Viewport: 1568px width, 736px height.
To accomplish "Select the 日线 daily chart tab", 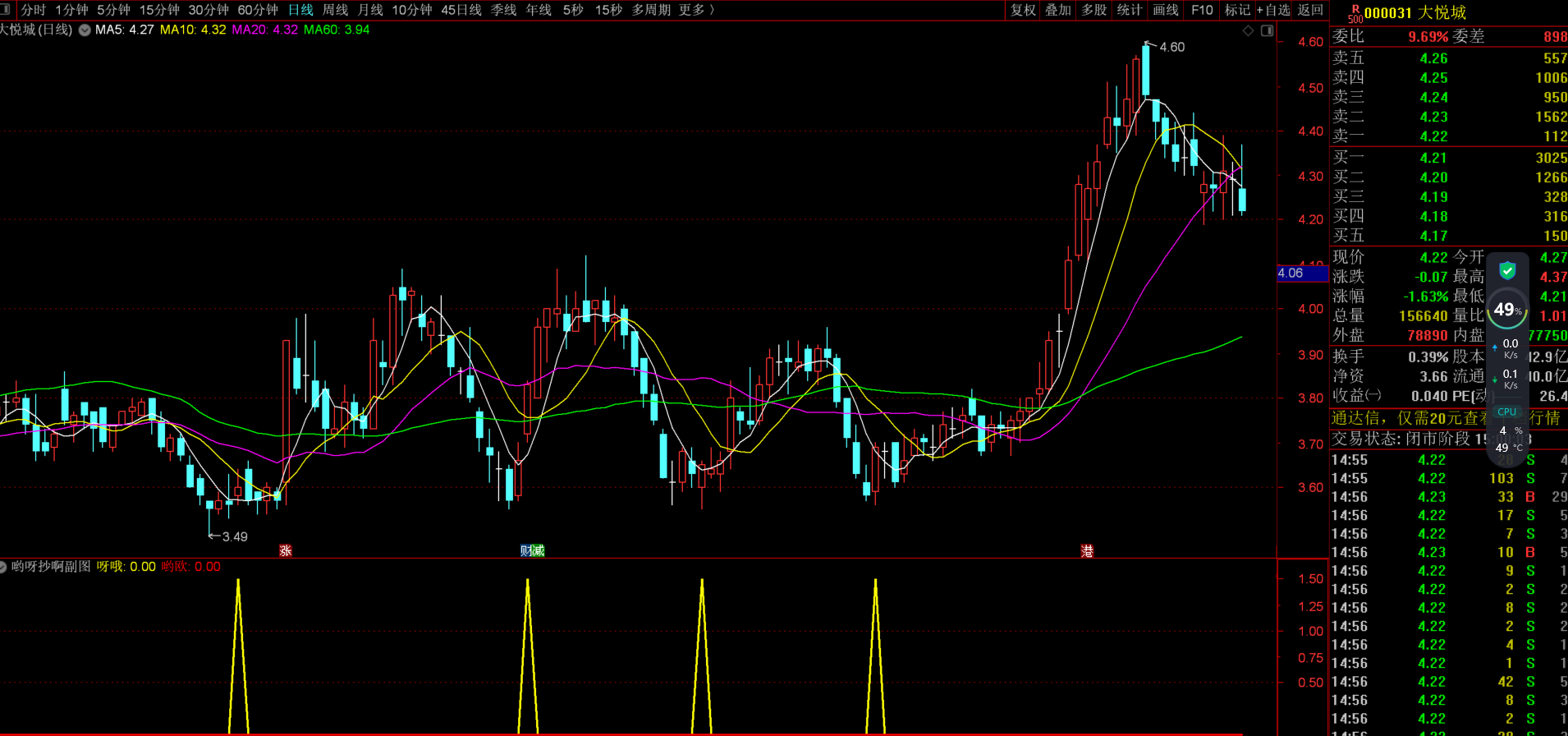I will pyautogui.click(x=300, y=10).
